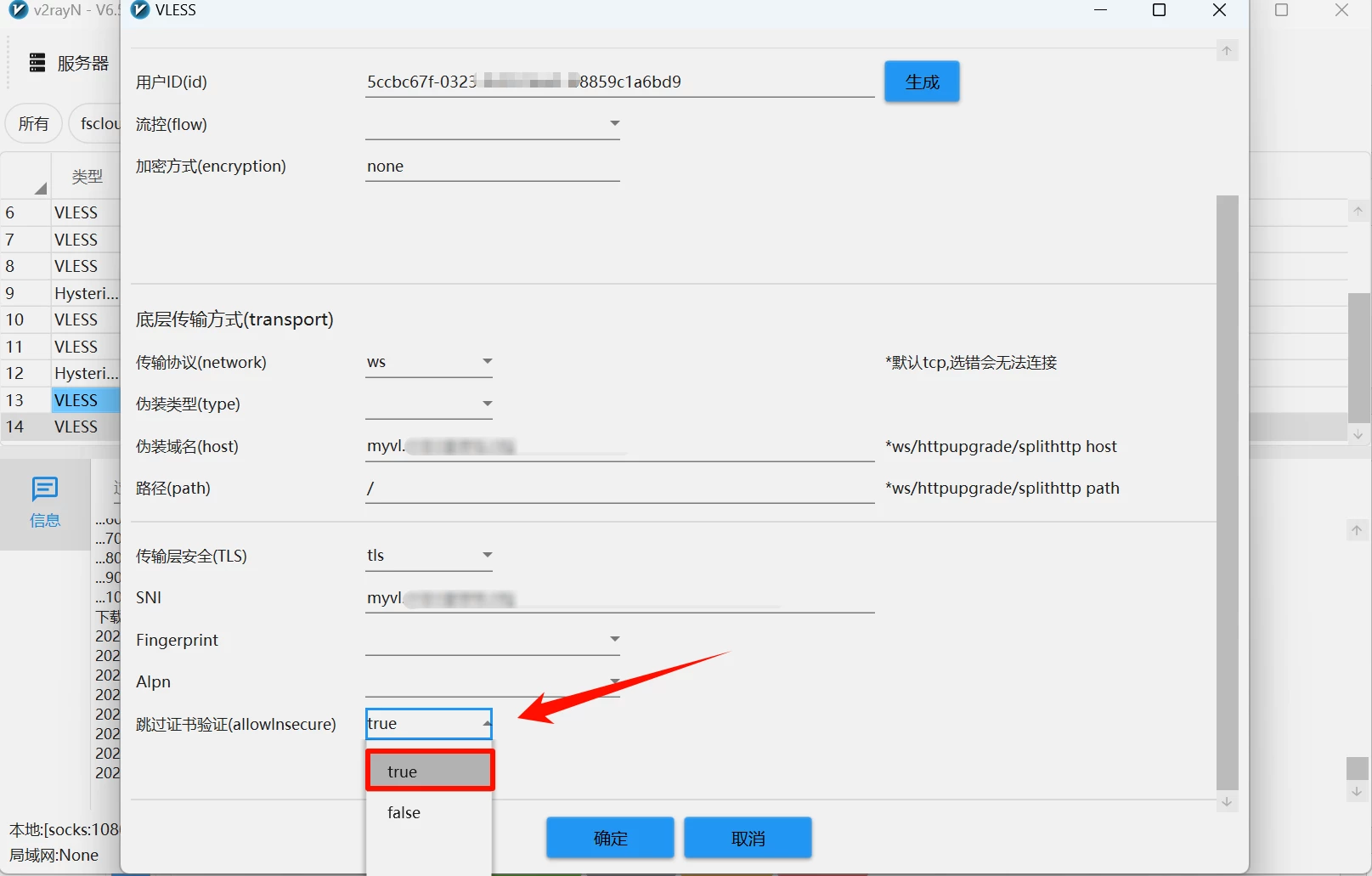Open the 服务器 servers menu

pyautogui.click(x=70, y=63)
